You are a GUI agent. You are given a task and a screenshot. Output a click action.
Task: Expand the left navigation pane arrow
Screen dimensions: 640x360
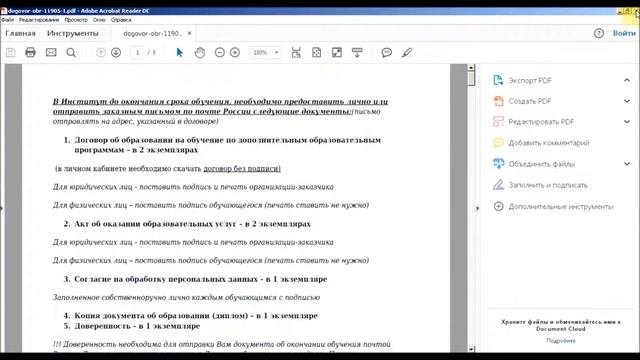2,208
